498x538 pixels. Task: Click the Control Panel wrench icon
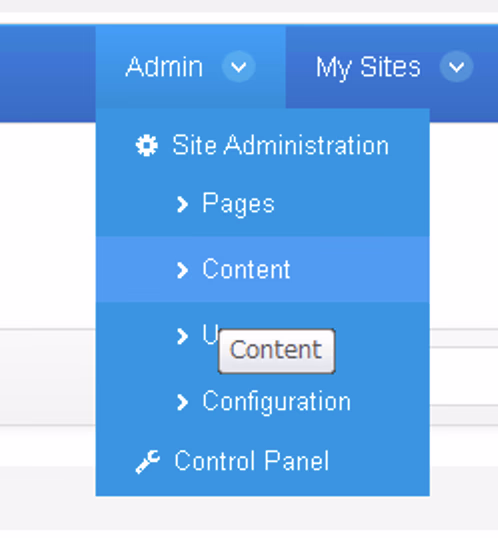[x=148, y=462]
